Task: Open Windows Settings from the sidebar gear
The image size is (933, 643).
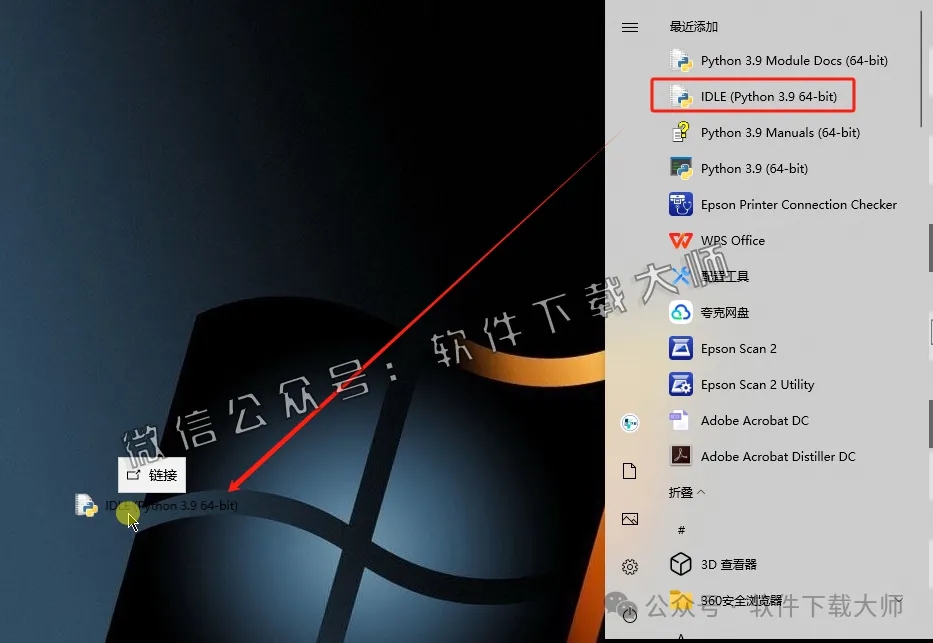Action: coord(629,565)
